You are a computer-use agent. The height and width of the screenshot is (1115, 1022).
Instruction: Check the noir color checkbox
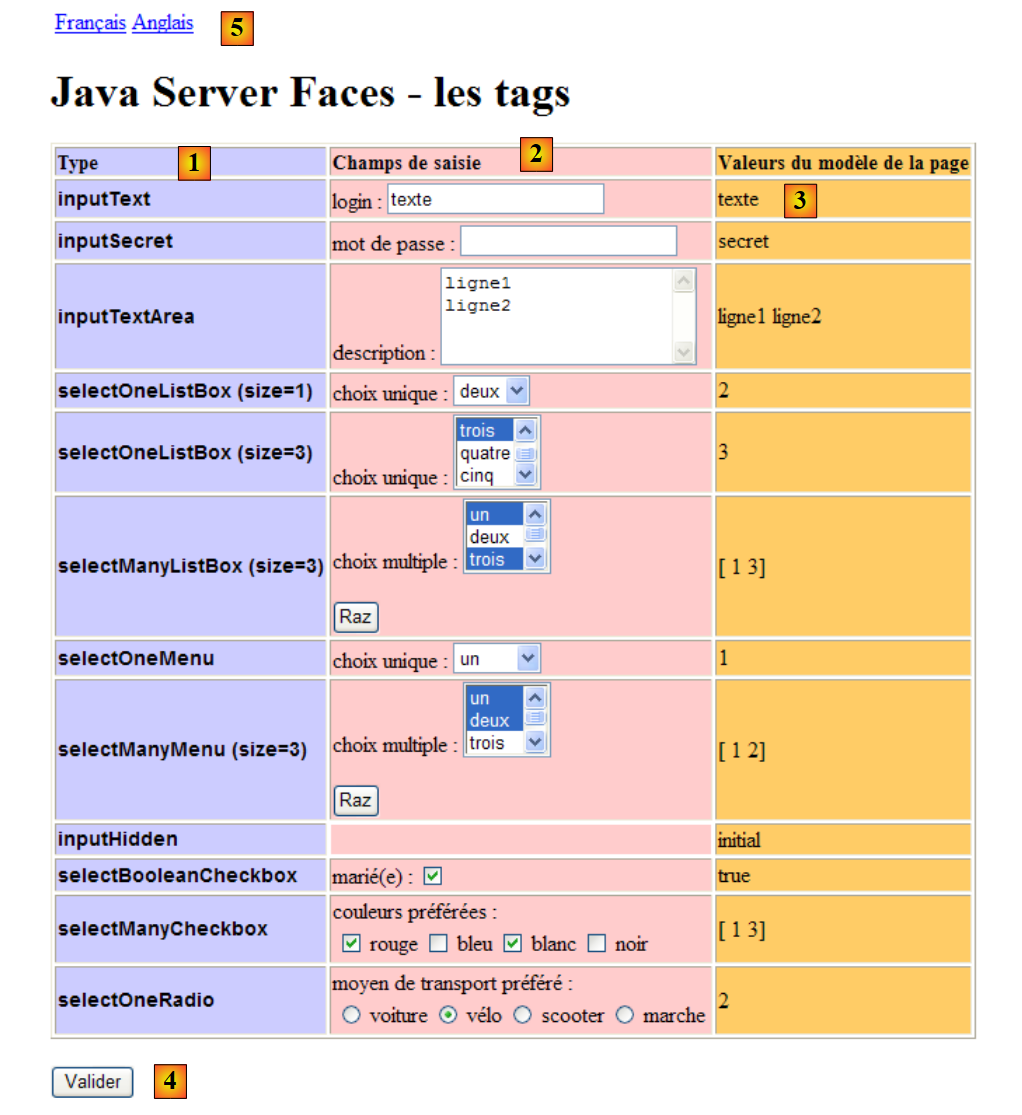click(597, 943)
